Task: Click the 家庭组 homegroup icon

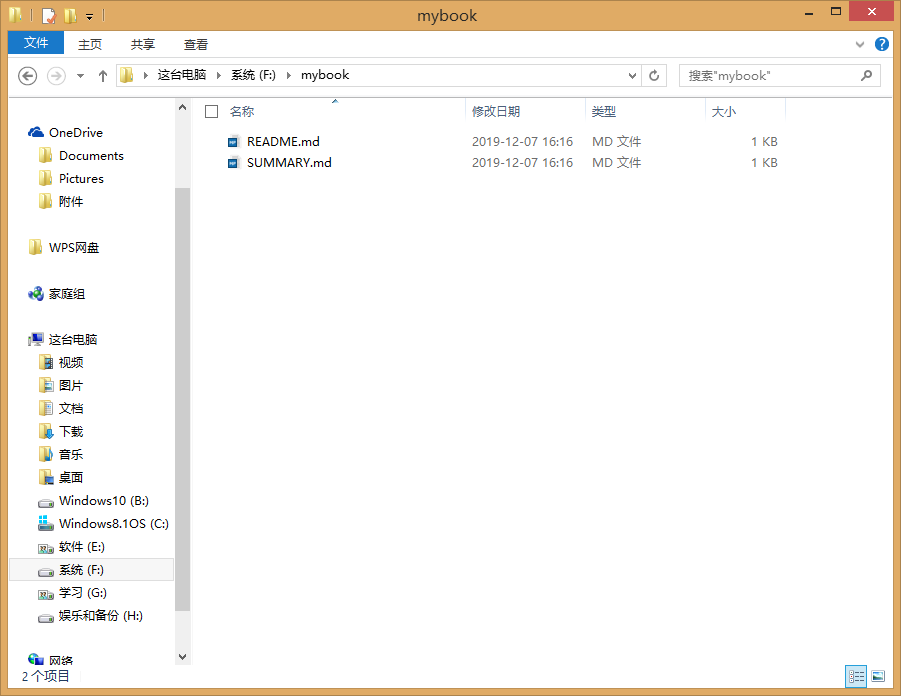Action: point(36,294)
